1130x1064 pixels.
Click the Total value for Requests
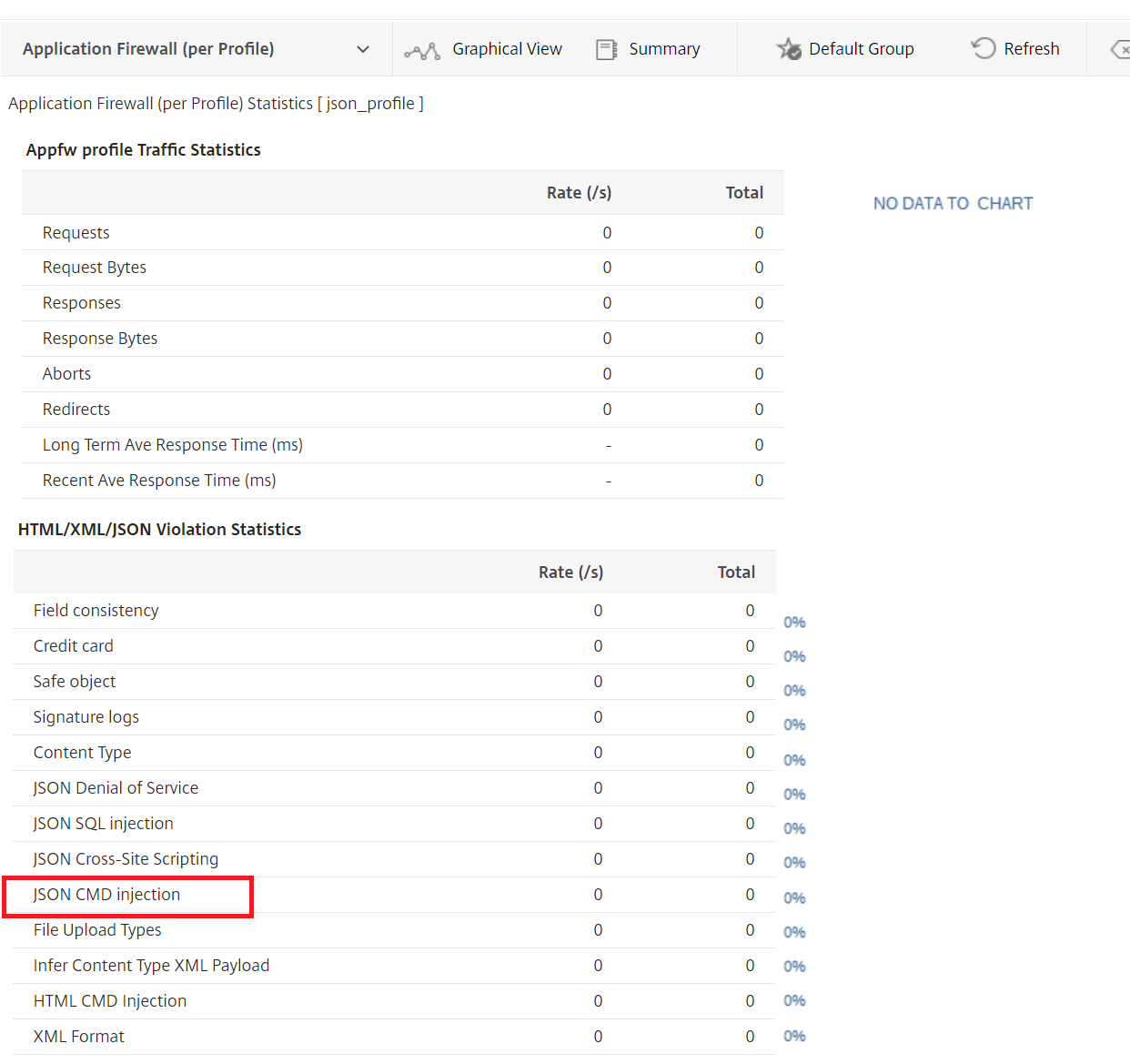[759, 233]
